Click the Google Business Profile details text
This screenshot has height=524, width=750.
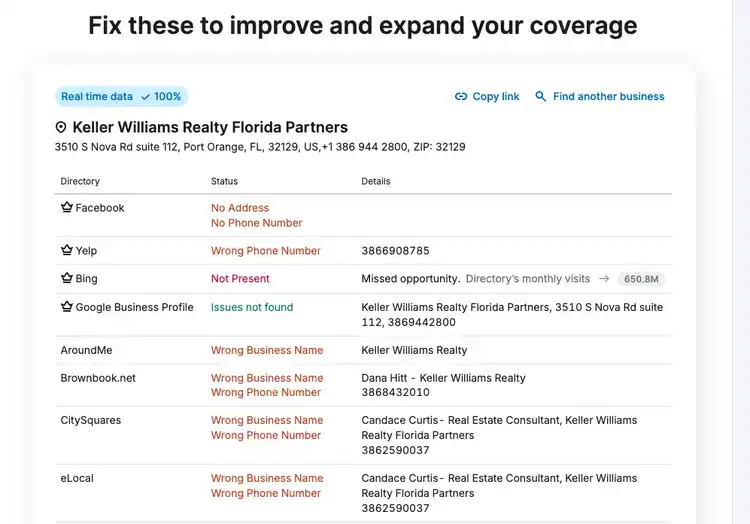(512, 315)
